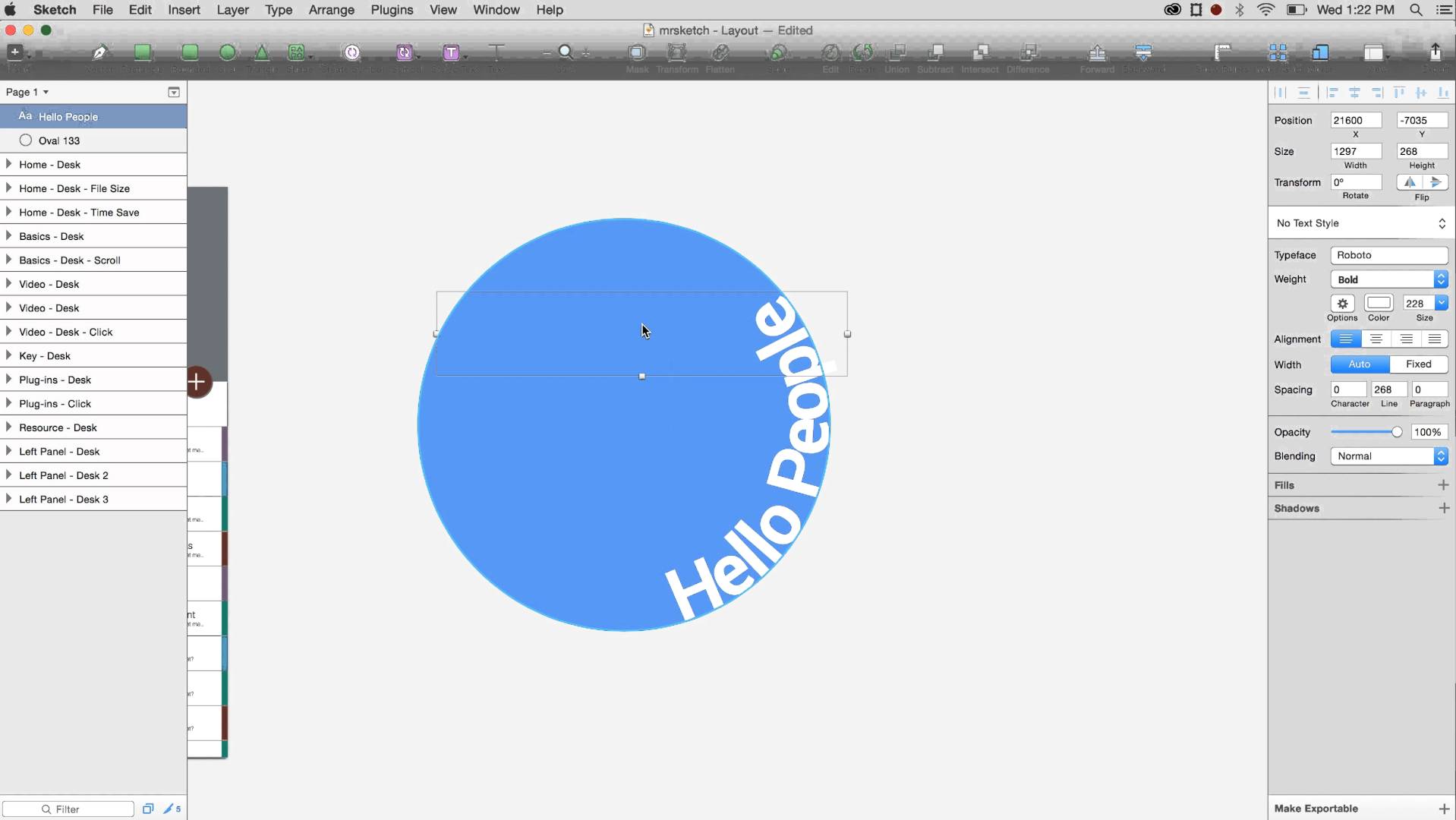1456x820 pixels.
Task: Set text width to Auto
Action: point(1360,364)
